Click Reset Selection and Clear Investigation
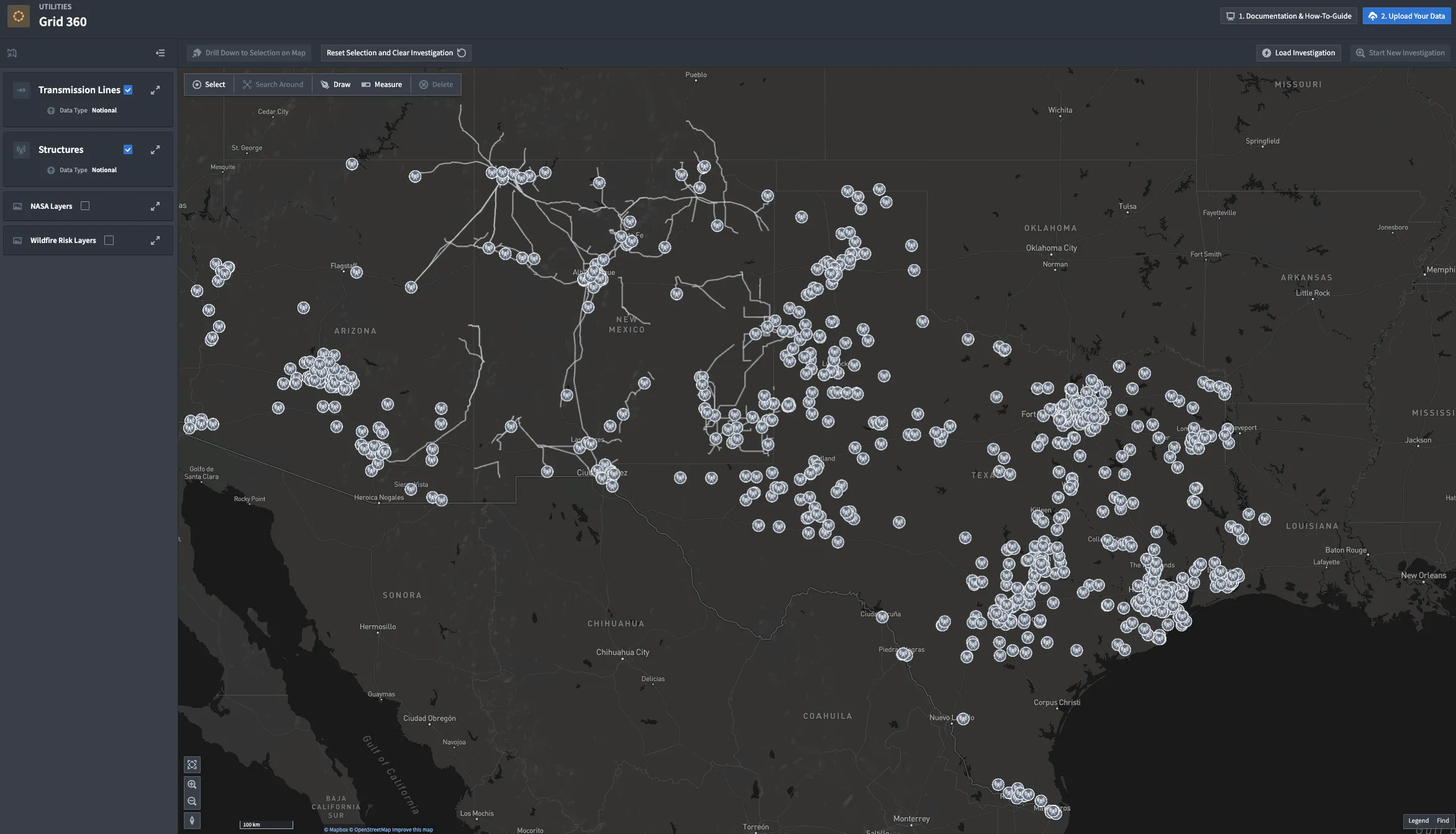Viewport: 1456px width, 834px height. pos(396,53)
